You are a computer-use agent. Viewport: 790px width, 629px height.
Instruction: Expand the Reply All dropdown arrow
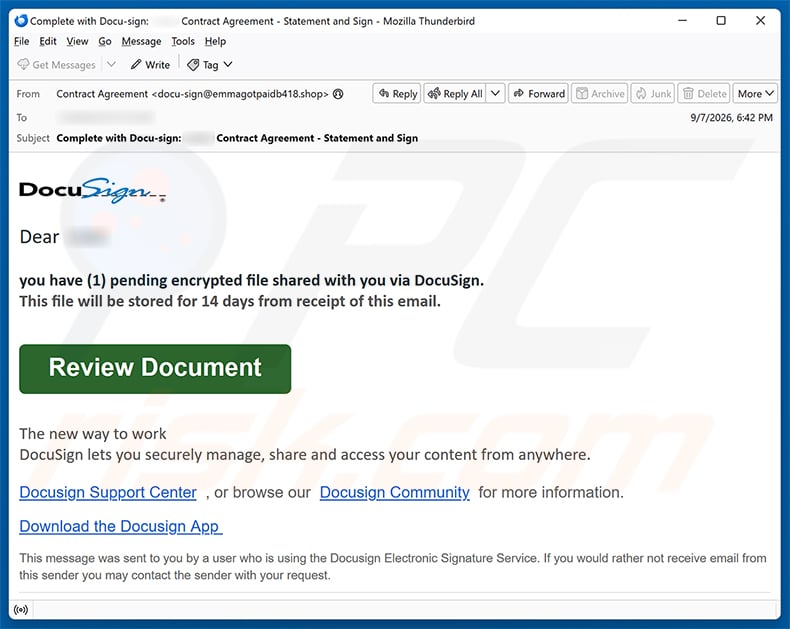click(x=495, y=94)
